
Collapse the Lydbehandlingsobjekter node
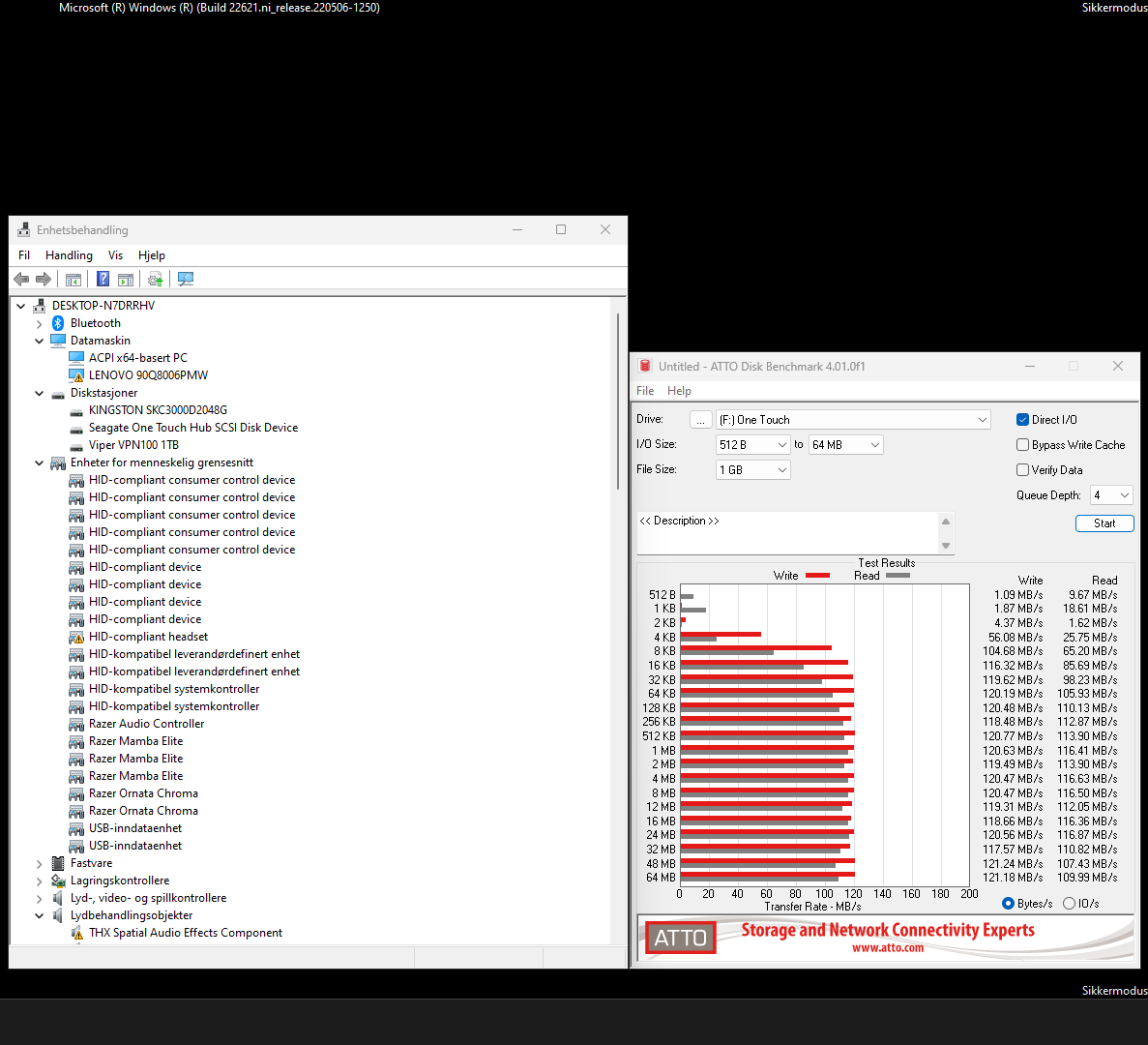click(40, 915)
